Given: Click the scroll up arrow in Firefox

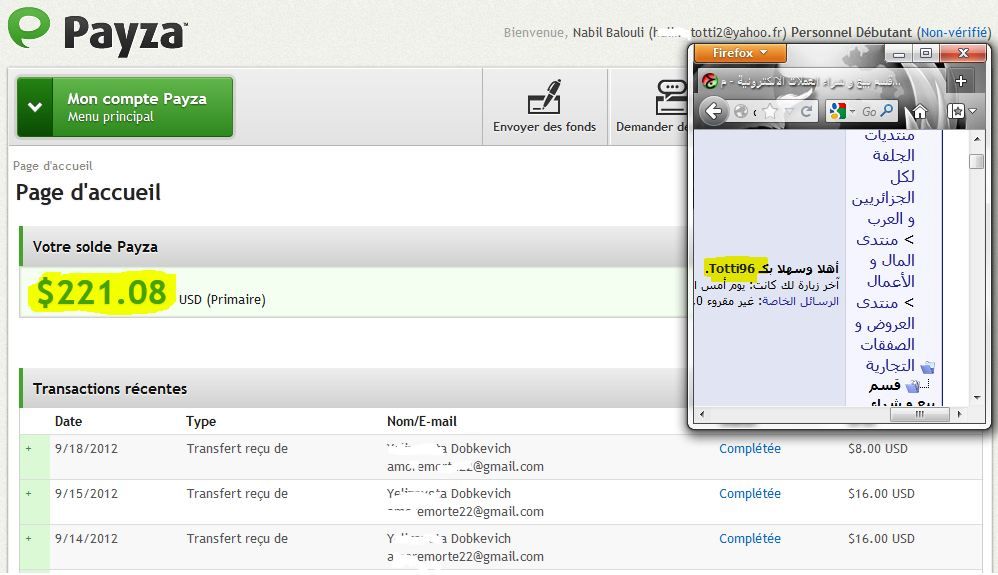Looking at the screenshot, I should click(x=977, y=138).
